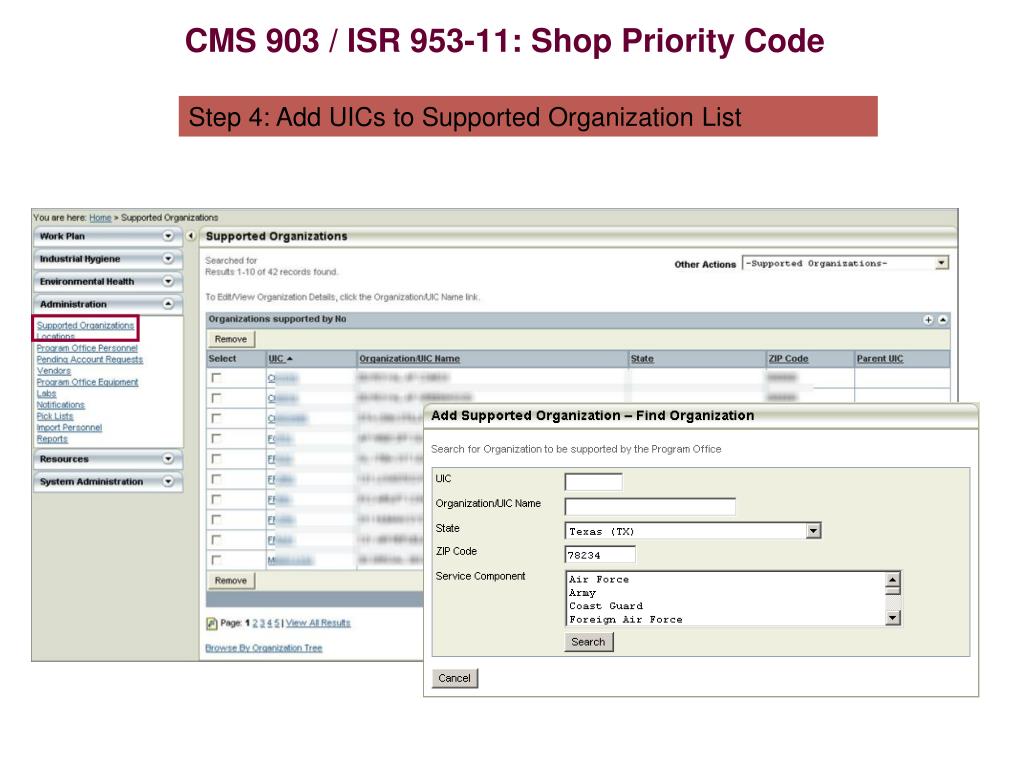Viewport: 1023px width, 780px height.
Task: Expand the Environmental Health menu section
Action: click(168, 281)
